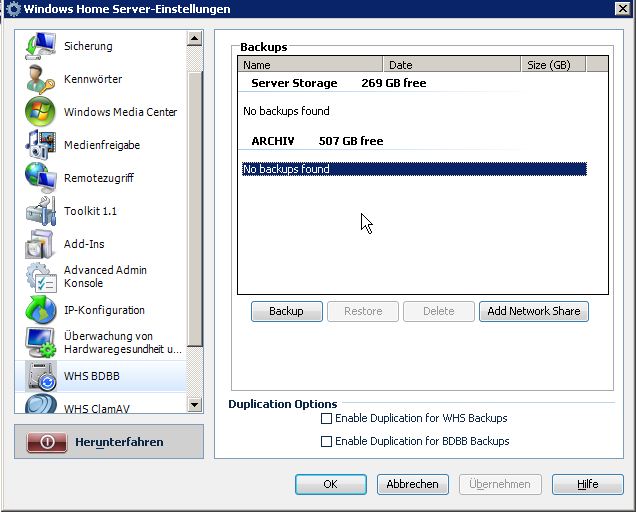Screen dimensions: 636x514
Task: Click the sidebar scroll down arrow
Action: [195, 404]
